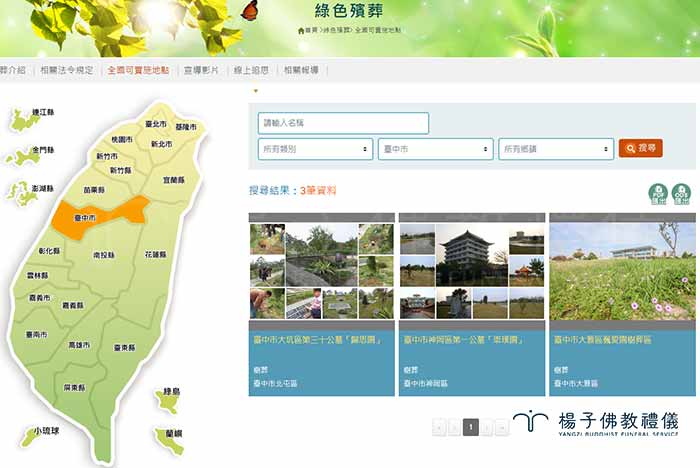Select 新竹縣 on the Taiwan map
Image resolution: width=700 pixels, height=468 pixels.
tap(121, 171)
